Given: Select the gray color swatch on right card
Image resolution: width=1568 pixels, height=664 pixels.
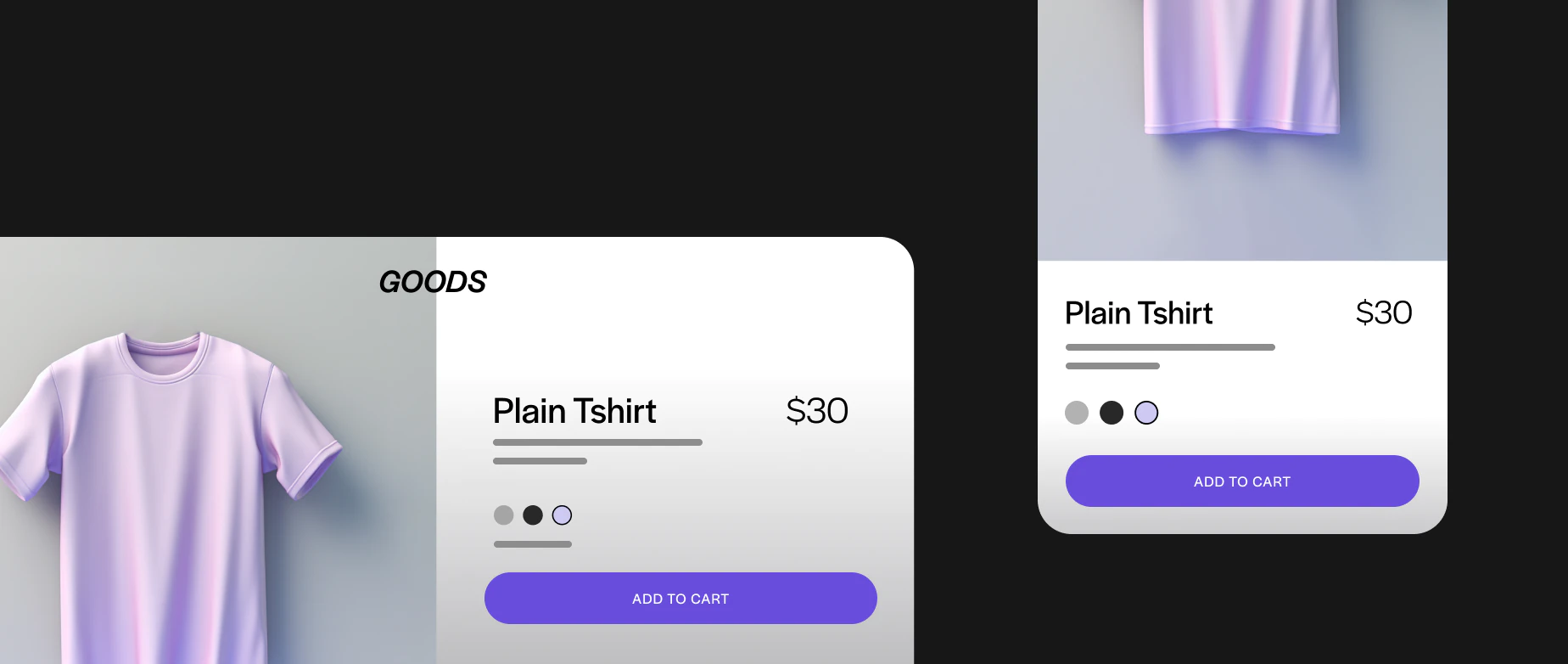Looking at the screenshot, I should (x=1077, y=413).
